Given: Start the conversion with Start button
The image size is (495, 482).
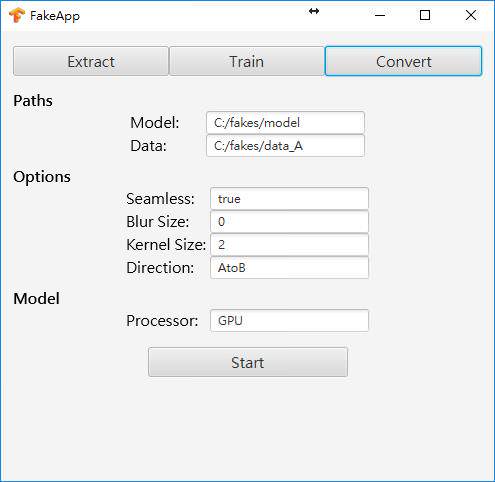Looking at the screenshot, I should pos(248,362).
